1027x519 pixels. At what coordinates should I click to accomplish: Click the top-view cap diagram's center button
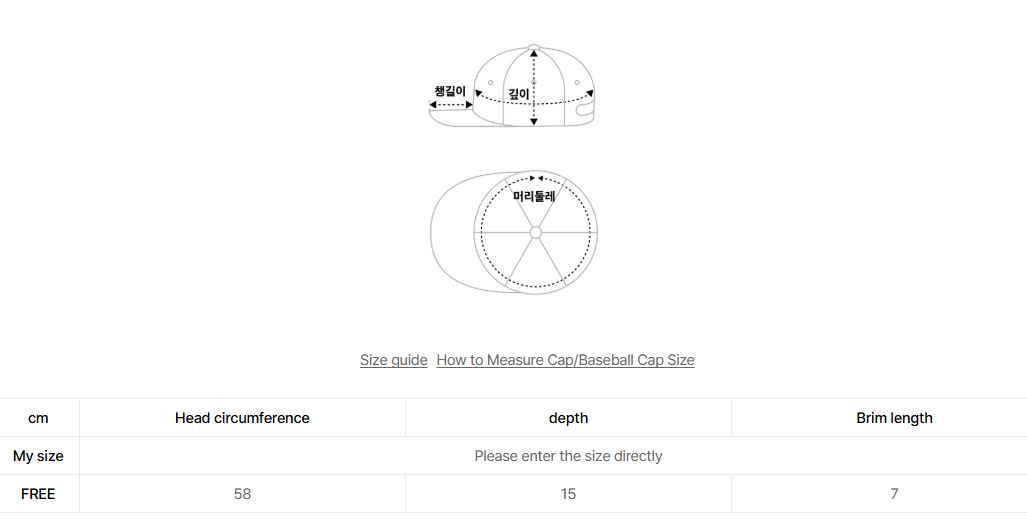tap(535, 232)
